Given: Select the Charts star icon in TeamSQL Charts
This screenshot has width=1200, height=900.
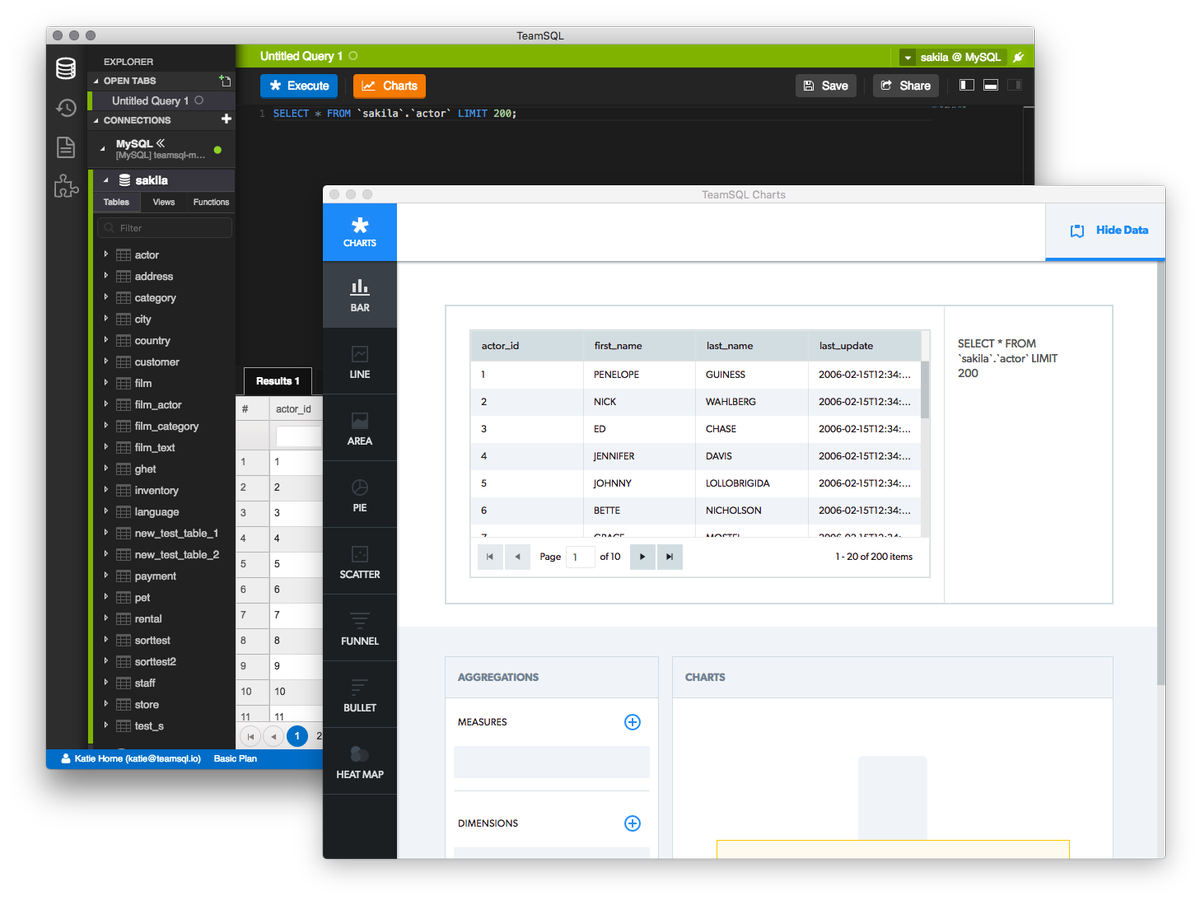Looking at the screenshot, I should [x=360, y=232].
